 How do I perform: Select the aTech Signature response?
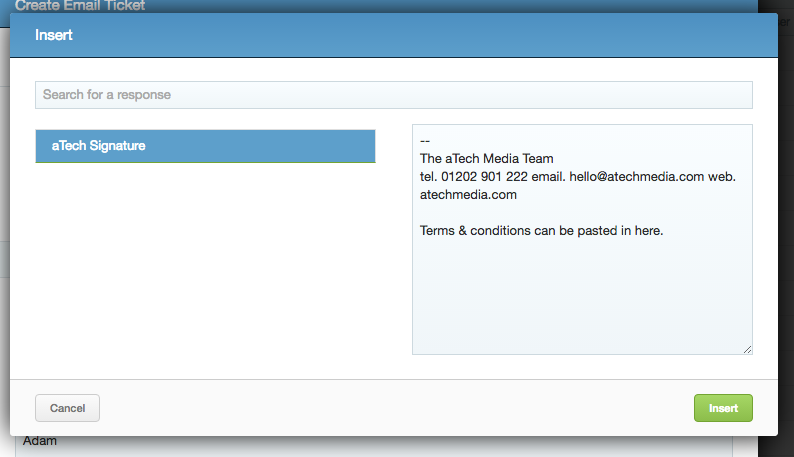(205, 146)
